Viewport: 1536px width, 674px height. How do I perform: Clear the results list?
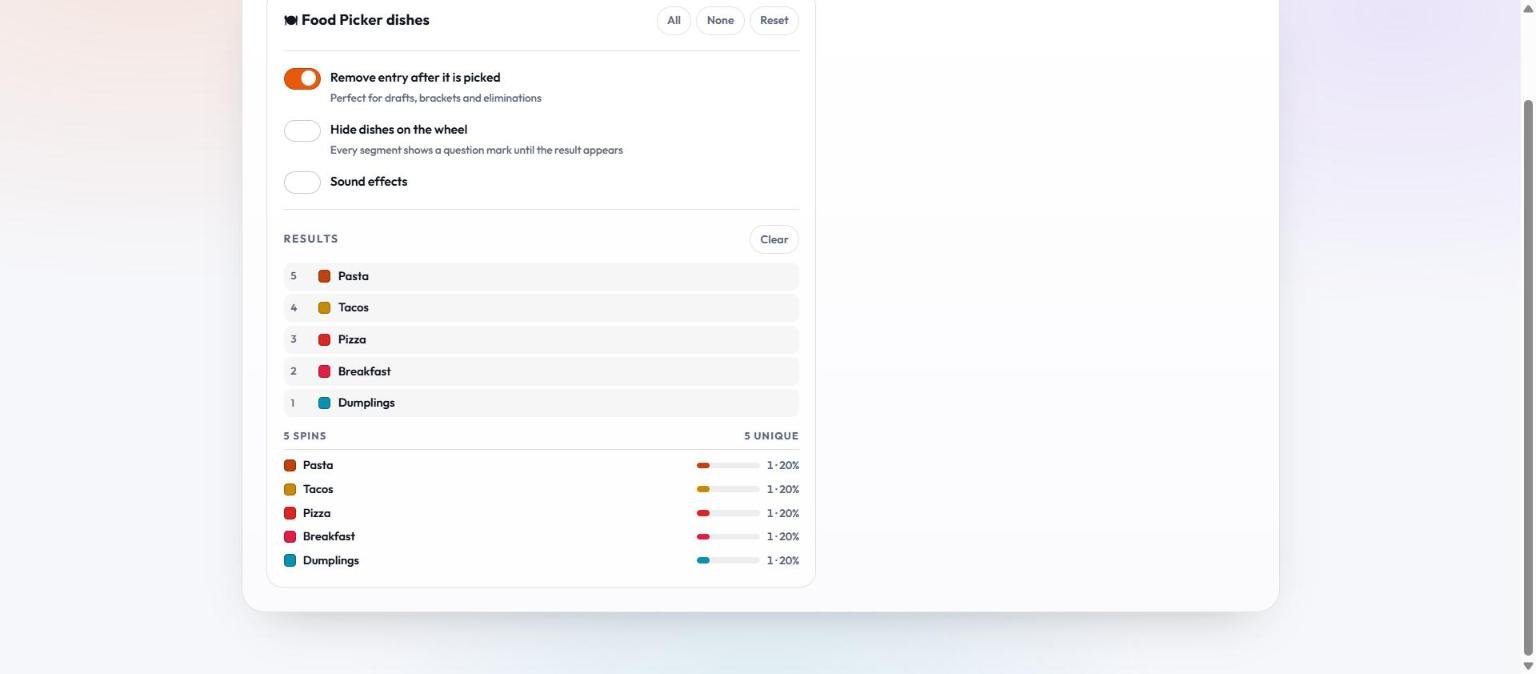tap(774, 239)
